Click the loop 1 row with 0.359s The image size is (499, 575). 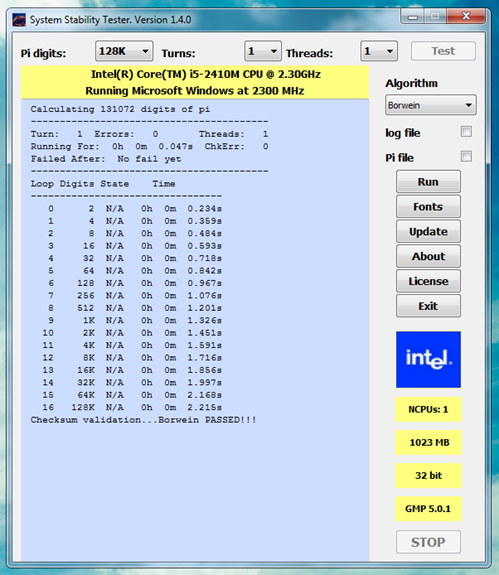[x=135, y=221]
